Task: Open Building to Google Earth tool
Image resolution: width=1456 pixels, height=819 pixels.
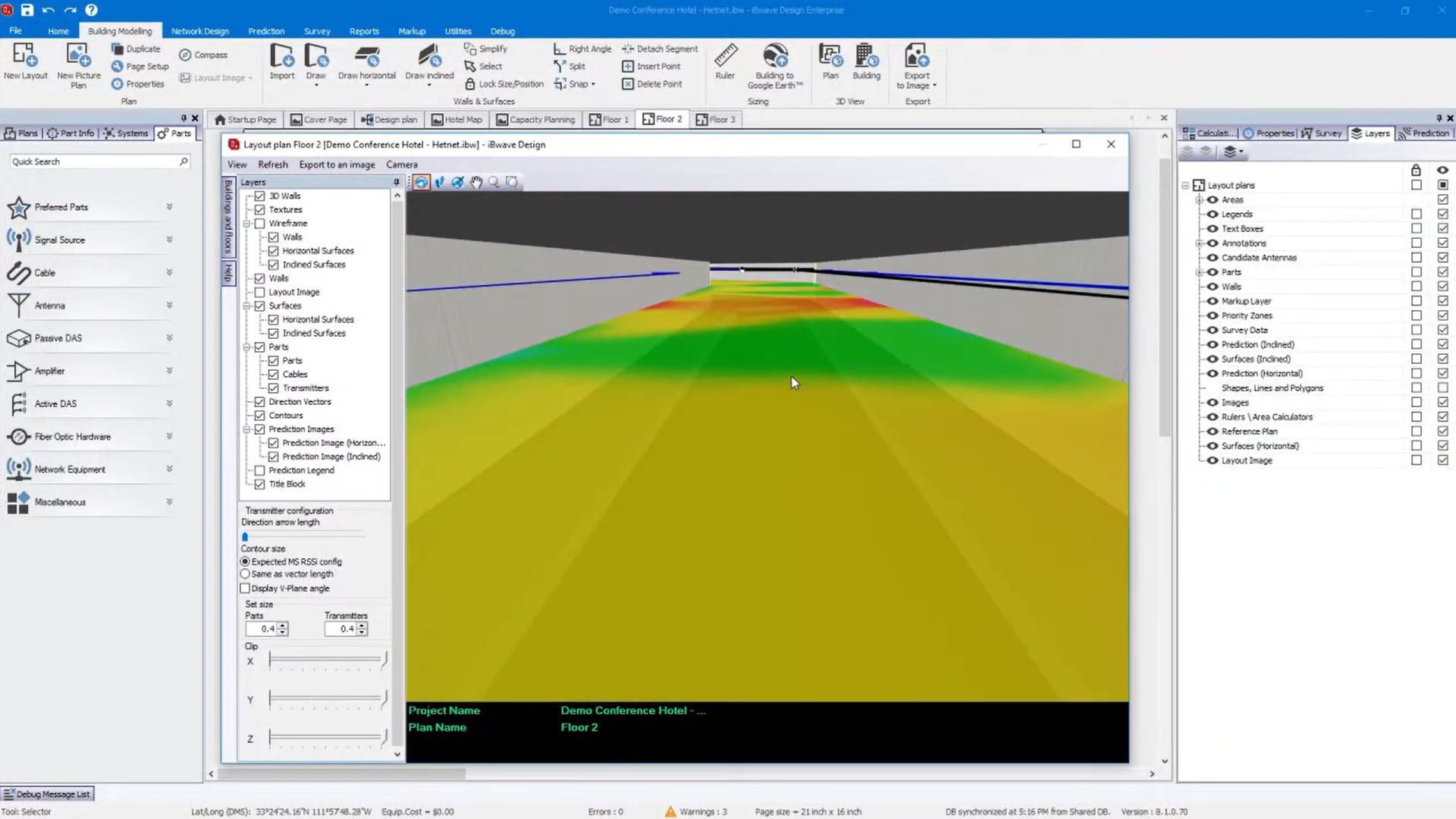Action: click(774, 57)
